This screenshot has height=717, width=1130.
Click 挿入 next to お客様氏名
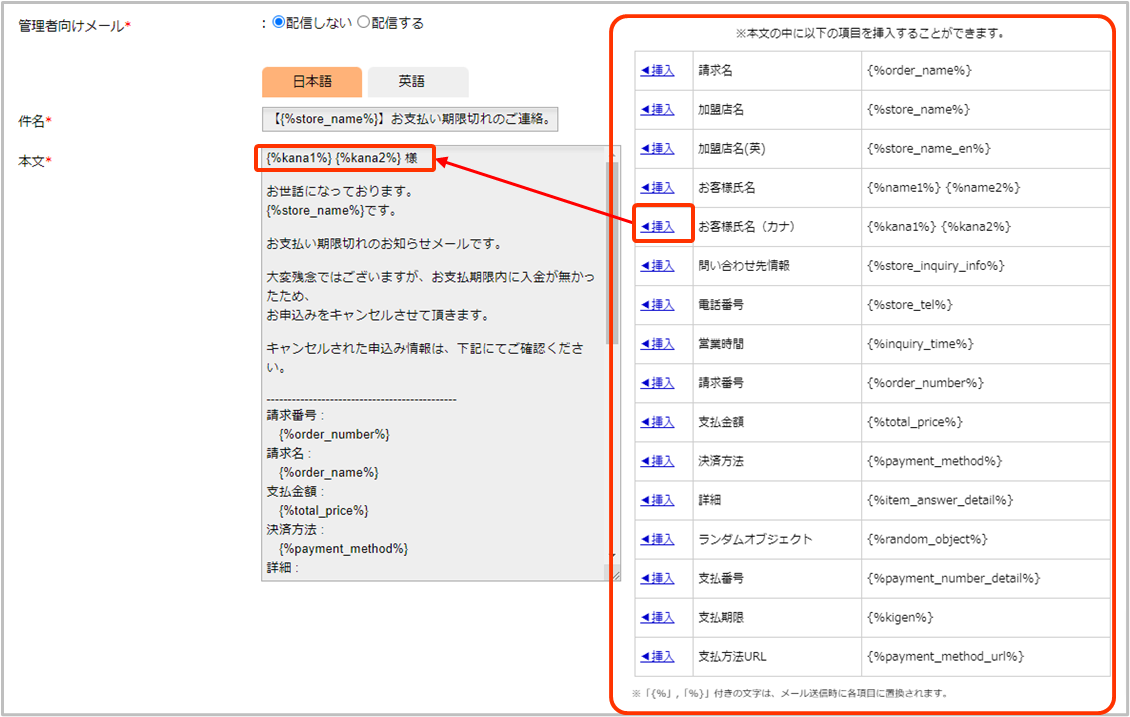657,188
